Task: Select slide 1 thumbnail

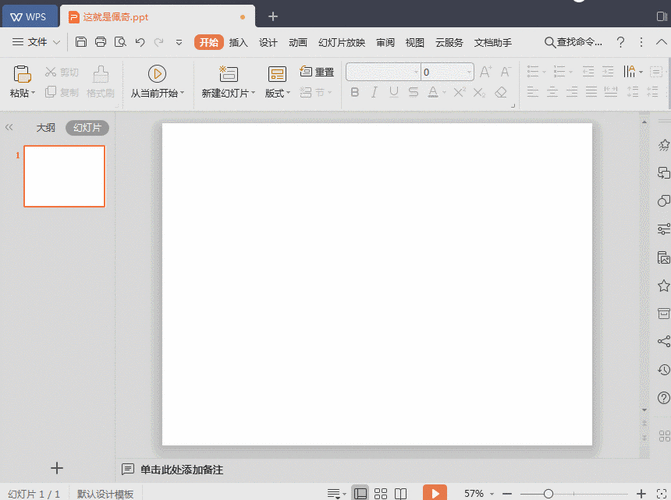Action: 64,176
